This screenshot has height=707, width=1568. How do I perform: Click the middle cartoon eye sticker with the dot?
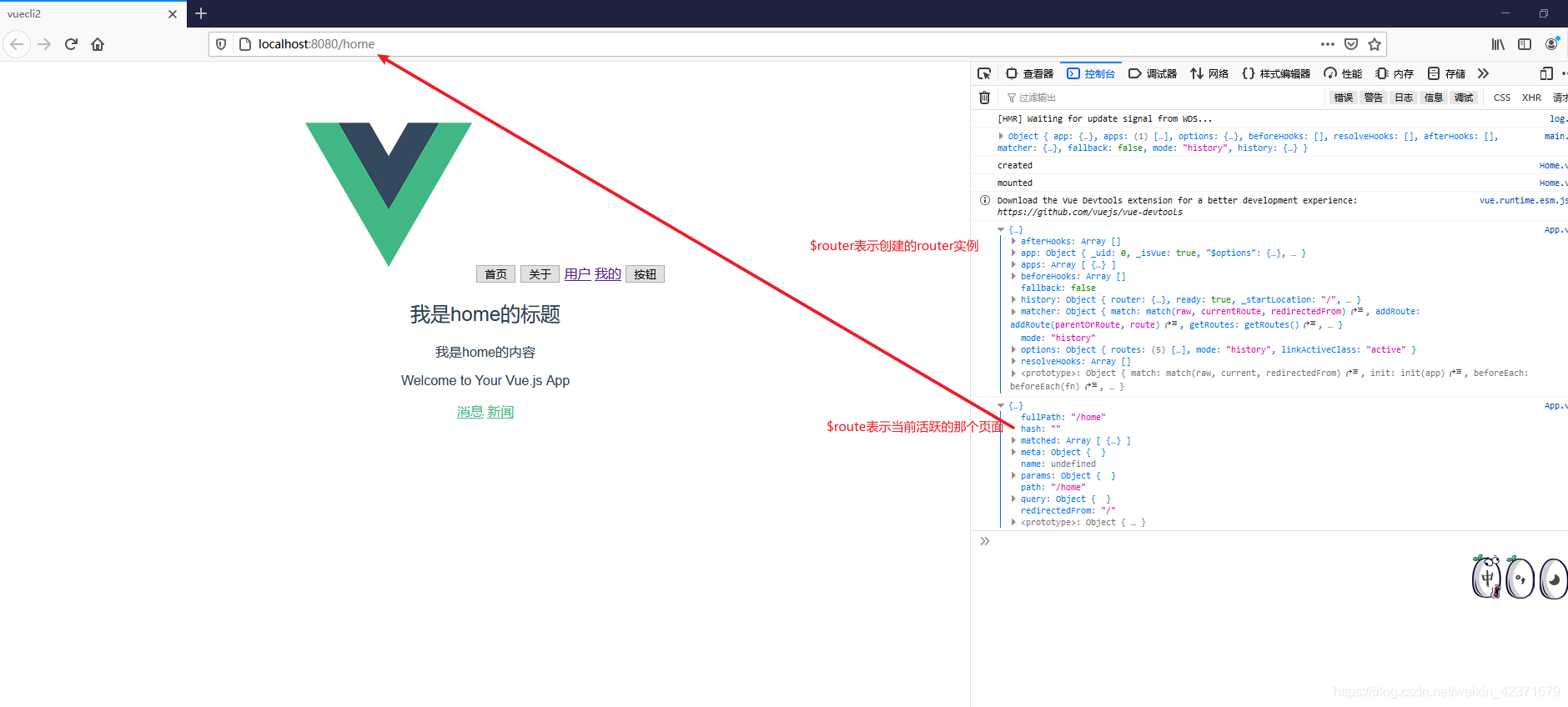pos(1520,578)
